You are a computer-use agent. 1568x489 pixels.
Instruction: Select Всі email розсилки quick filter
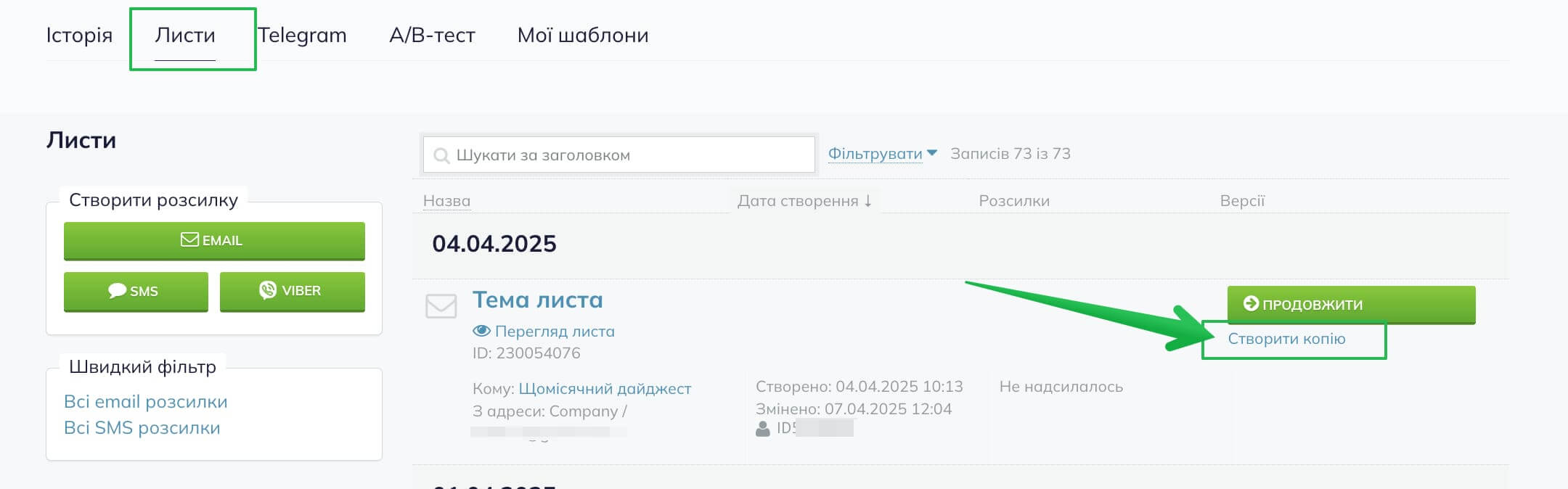pyautogui.click(x=145, y=402)
